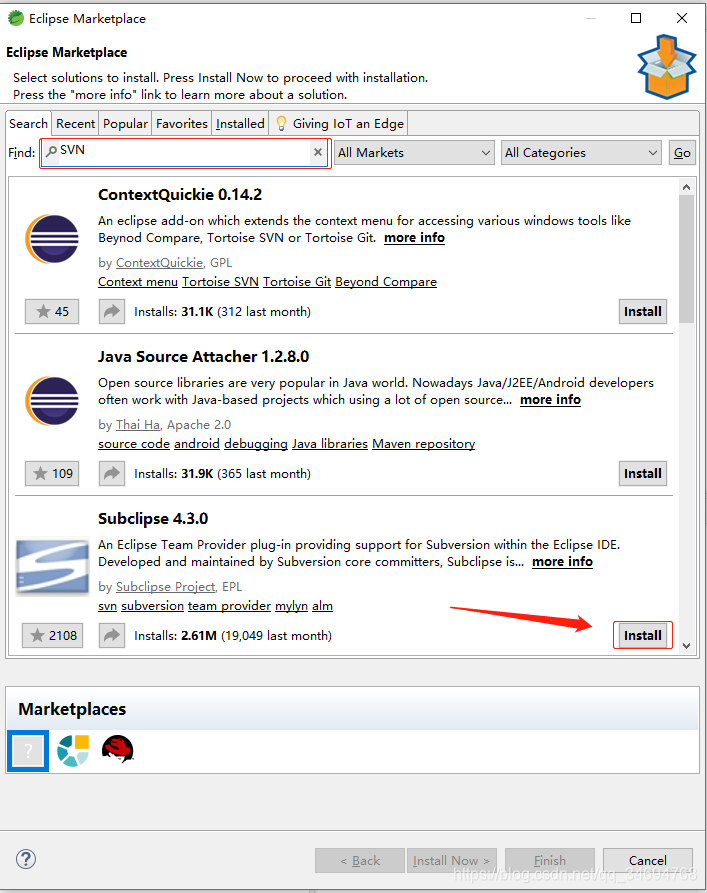Share the ContextQuickie 0.14.2 entry

click(112, 312)
